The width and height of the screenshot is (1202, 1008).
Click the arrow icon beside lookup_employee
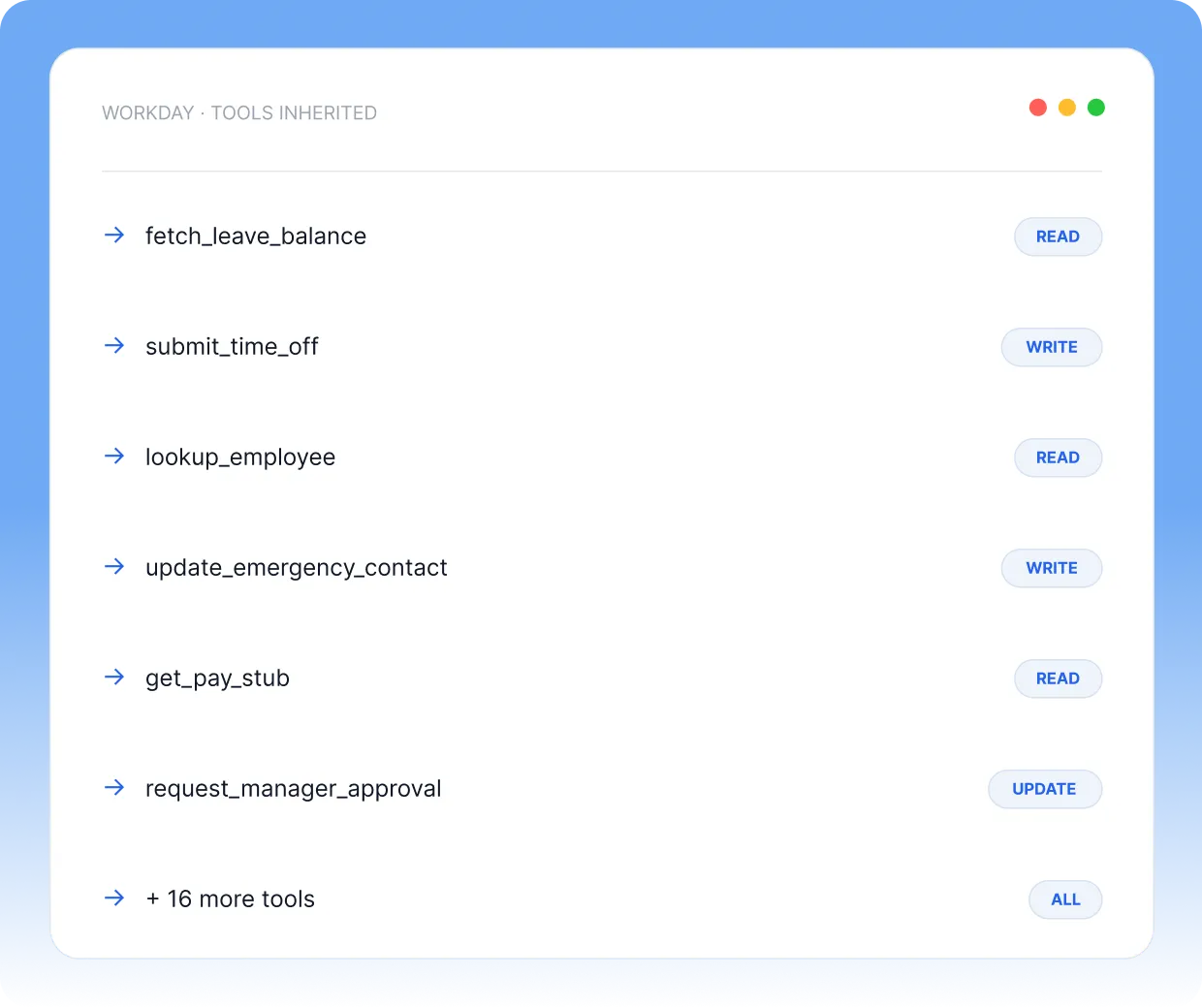coord(114,456)
